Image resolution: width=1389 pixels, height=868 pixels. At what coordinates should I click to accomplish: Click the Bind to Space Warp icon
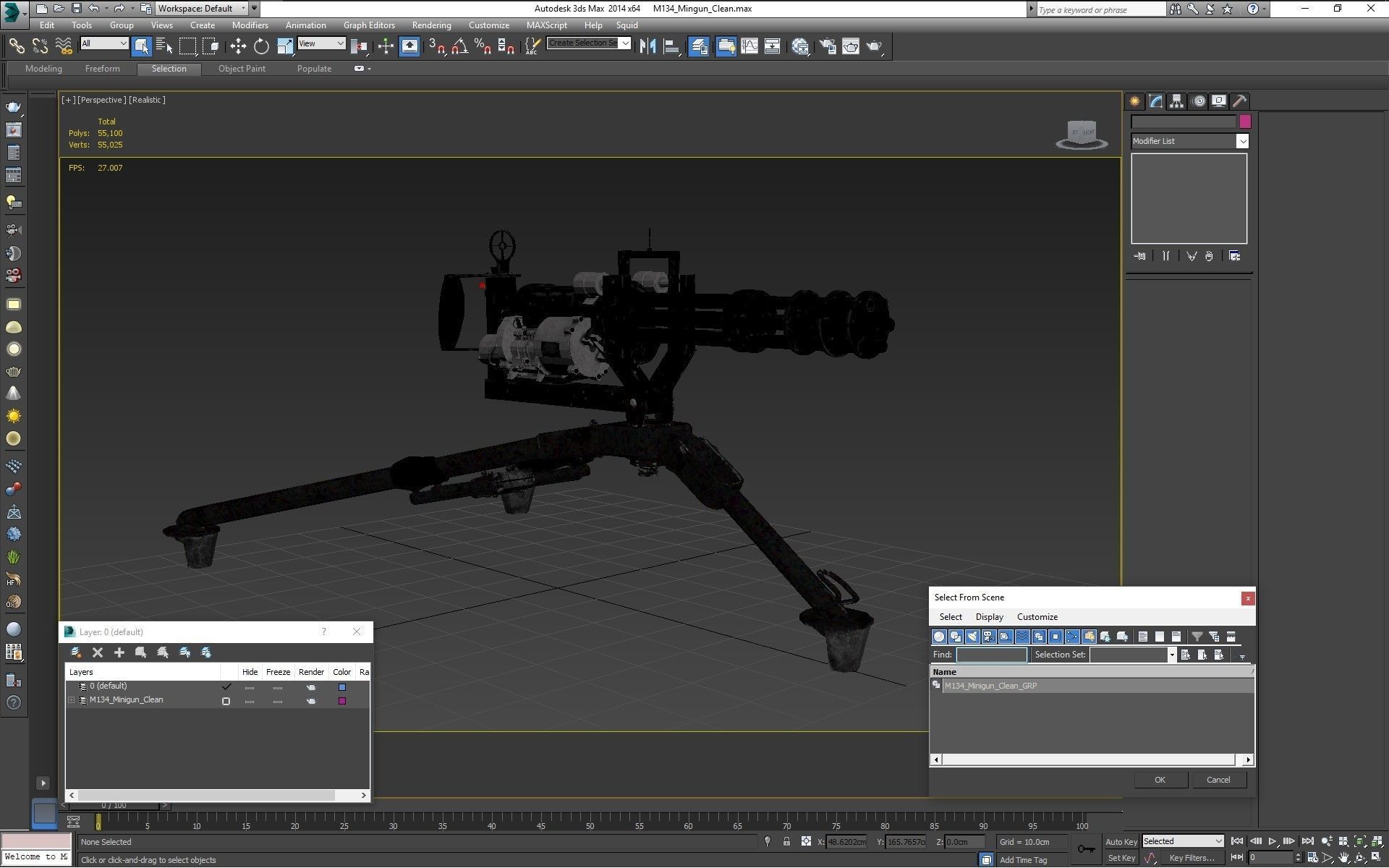click(x=64, y=46)
